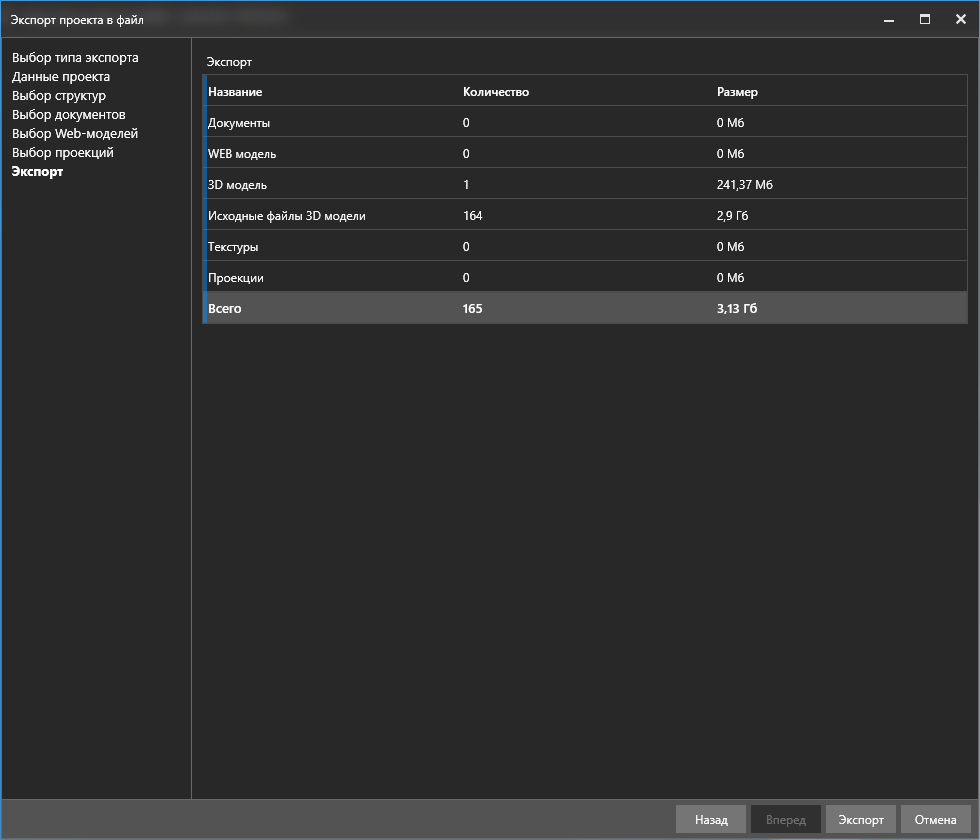Open the Выбор типа экспорта step
980x840 pixels.
[x=75, y=58]
